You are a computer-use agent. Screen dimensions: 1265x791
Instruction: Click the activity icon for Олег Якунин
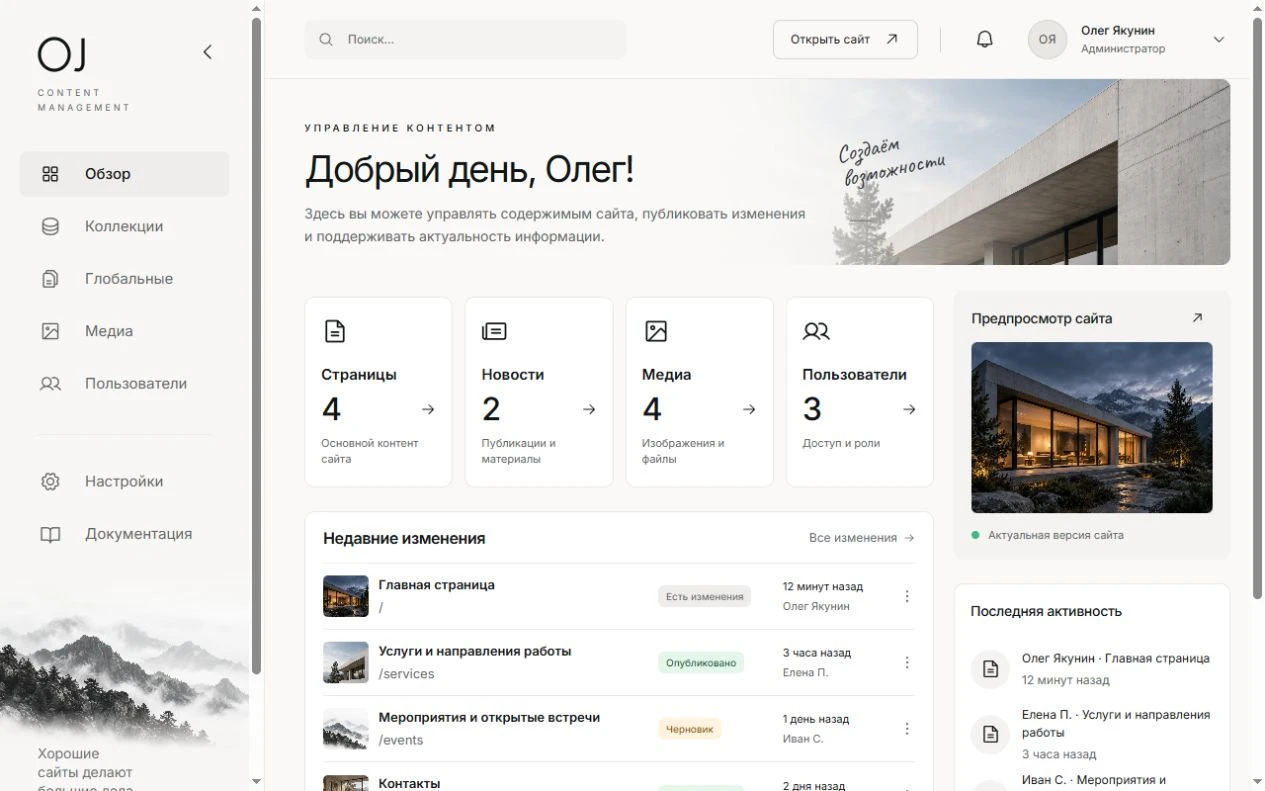pyautogui.click(x=990, y=669)
